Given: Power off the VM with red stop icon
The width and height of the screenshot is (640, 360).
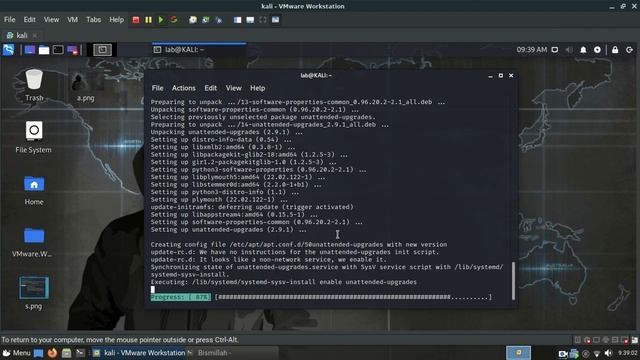Looking at the screenshot, I should tap(136, 20).
